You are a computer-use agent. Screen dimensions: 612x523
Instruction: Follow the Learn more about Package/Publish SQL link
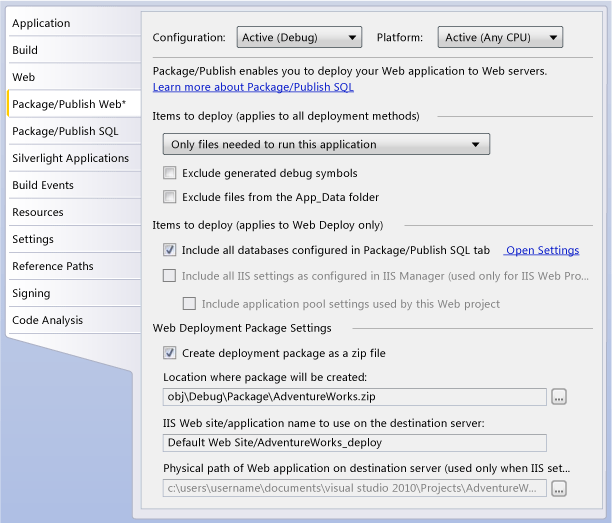click(x=253, y=87)
